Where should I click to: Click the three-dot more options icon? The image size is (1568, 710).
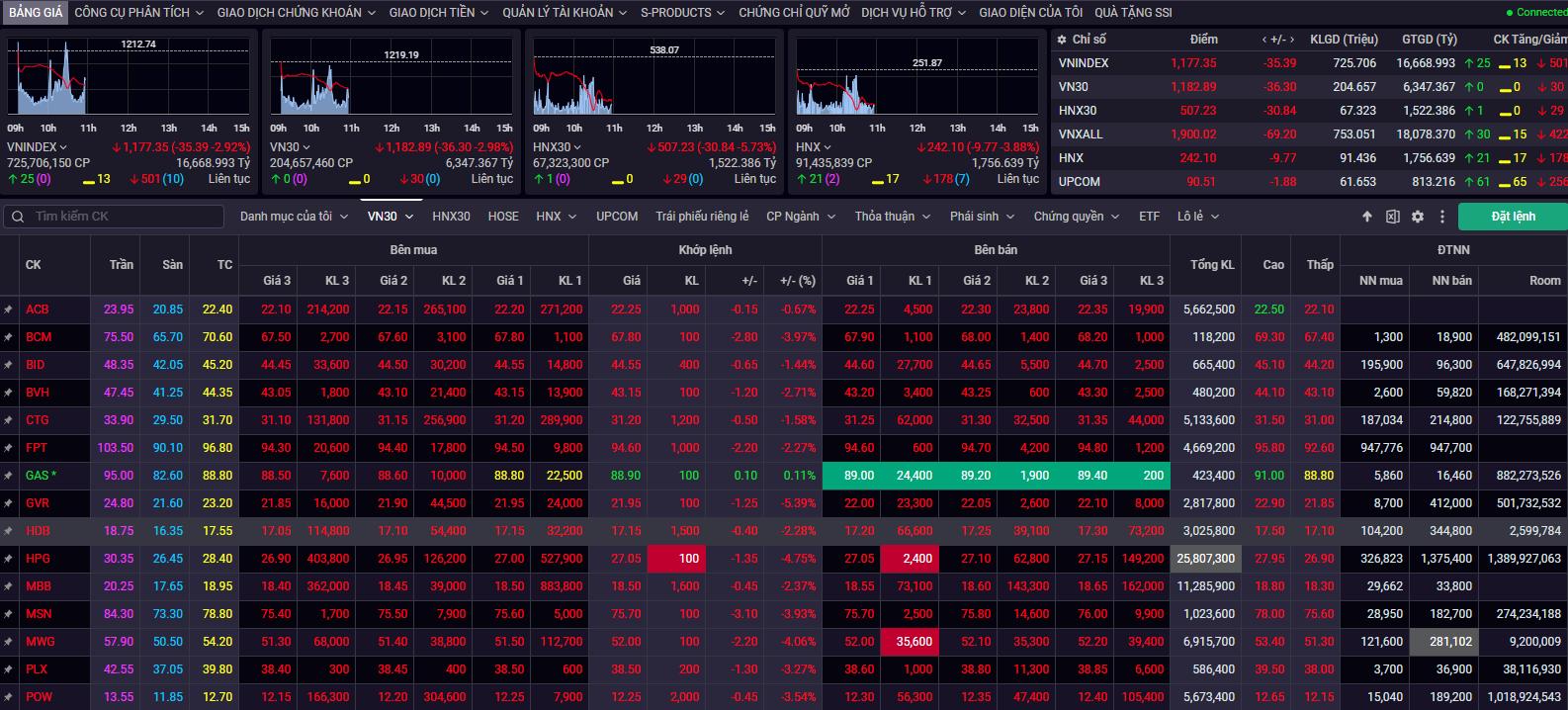pyautogui.click(x=1442, y=217)
